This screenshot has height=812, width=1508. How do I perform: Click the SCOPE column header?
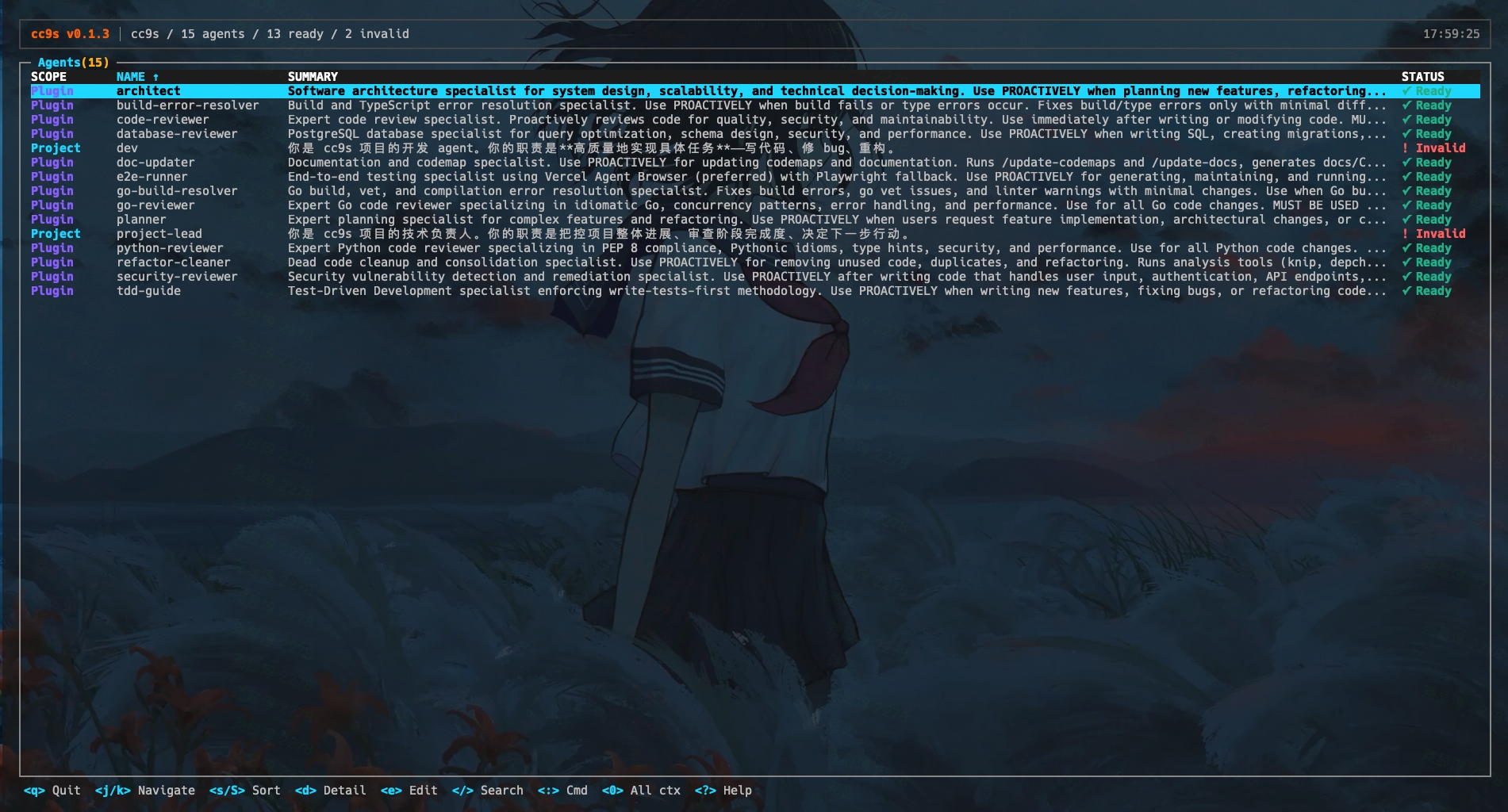point(48,77)
